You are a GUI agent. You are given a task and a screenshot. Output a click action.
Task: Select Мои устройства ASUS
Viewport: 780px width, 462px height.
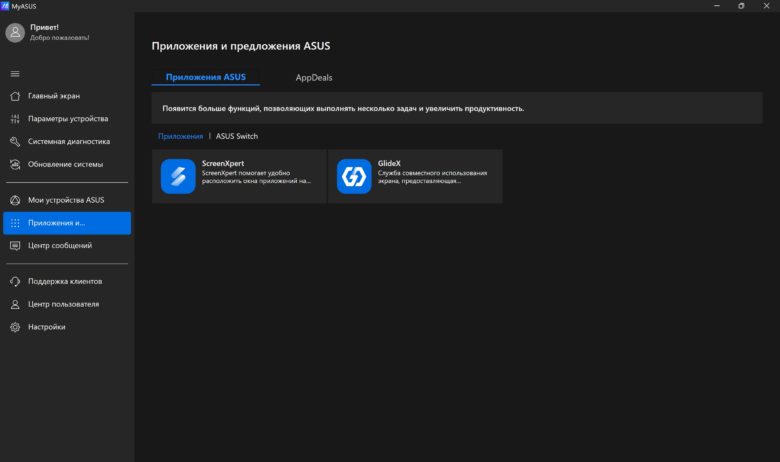tap(67, 200)
